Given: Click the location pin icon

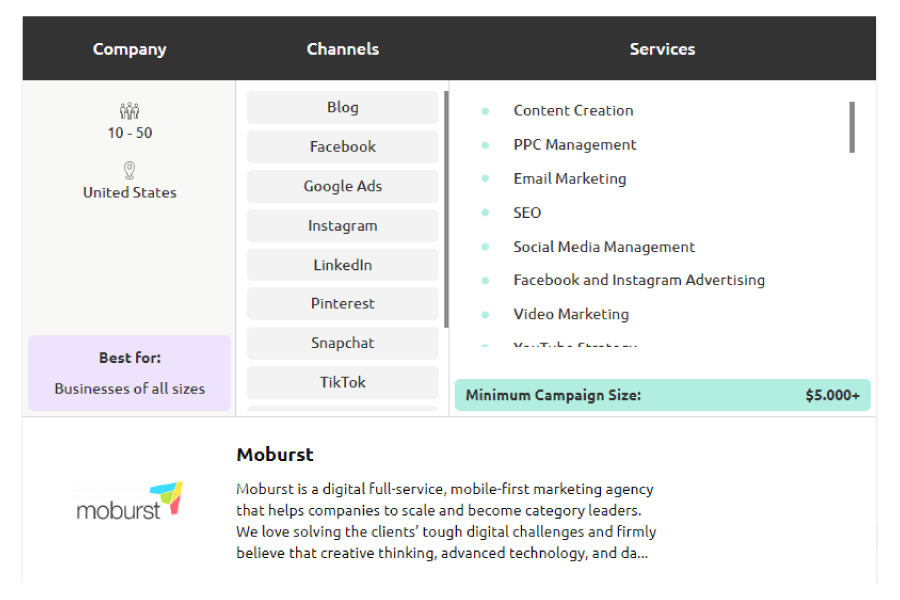Looking at the screenshot, I should (130, 171).
